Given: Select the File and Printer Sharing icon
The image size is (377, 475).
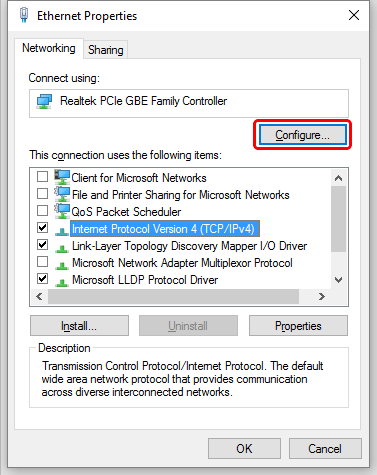Looking at the screenshot, I should 62,194.
